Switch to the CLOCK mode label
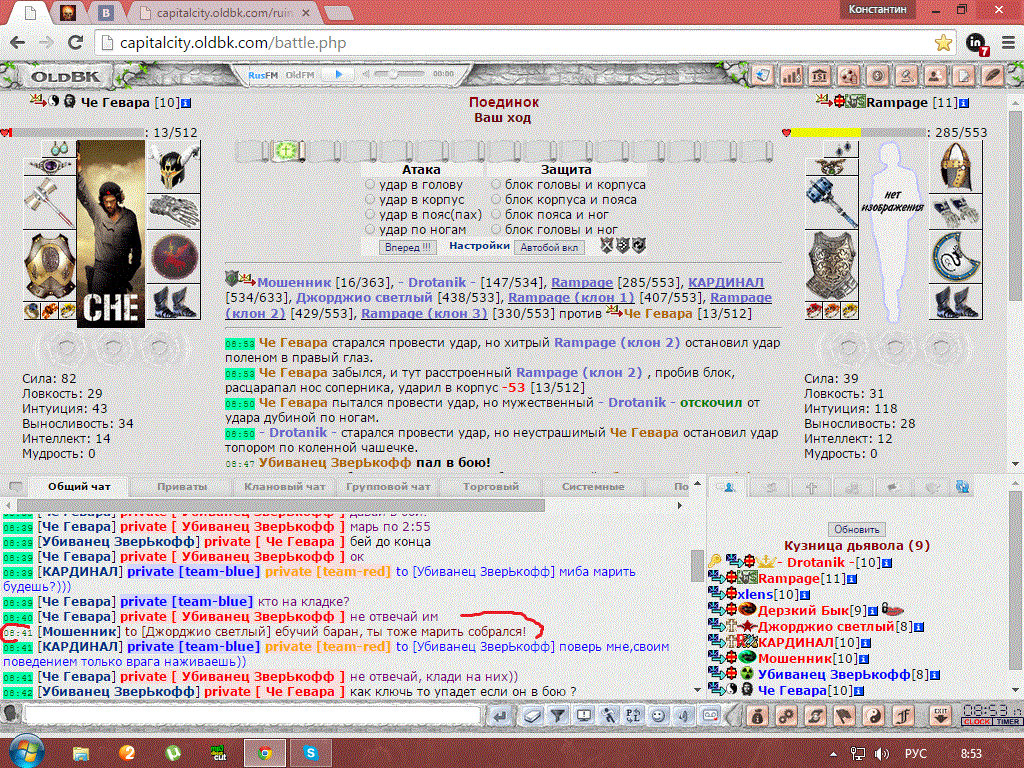1024x768 pixels. (977, 722)
